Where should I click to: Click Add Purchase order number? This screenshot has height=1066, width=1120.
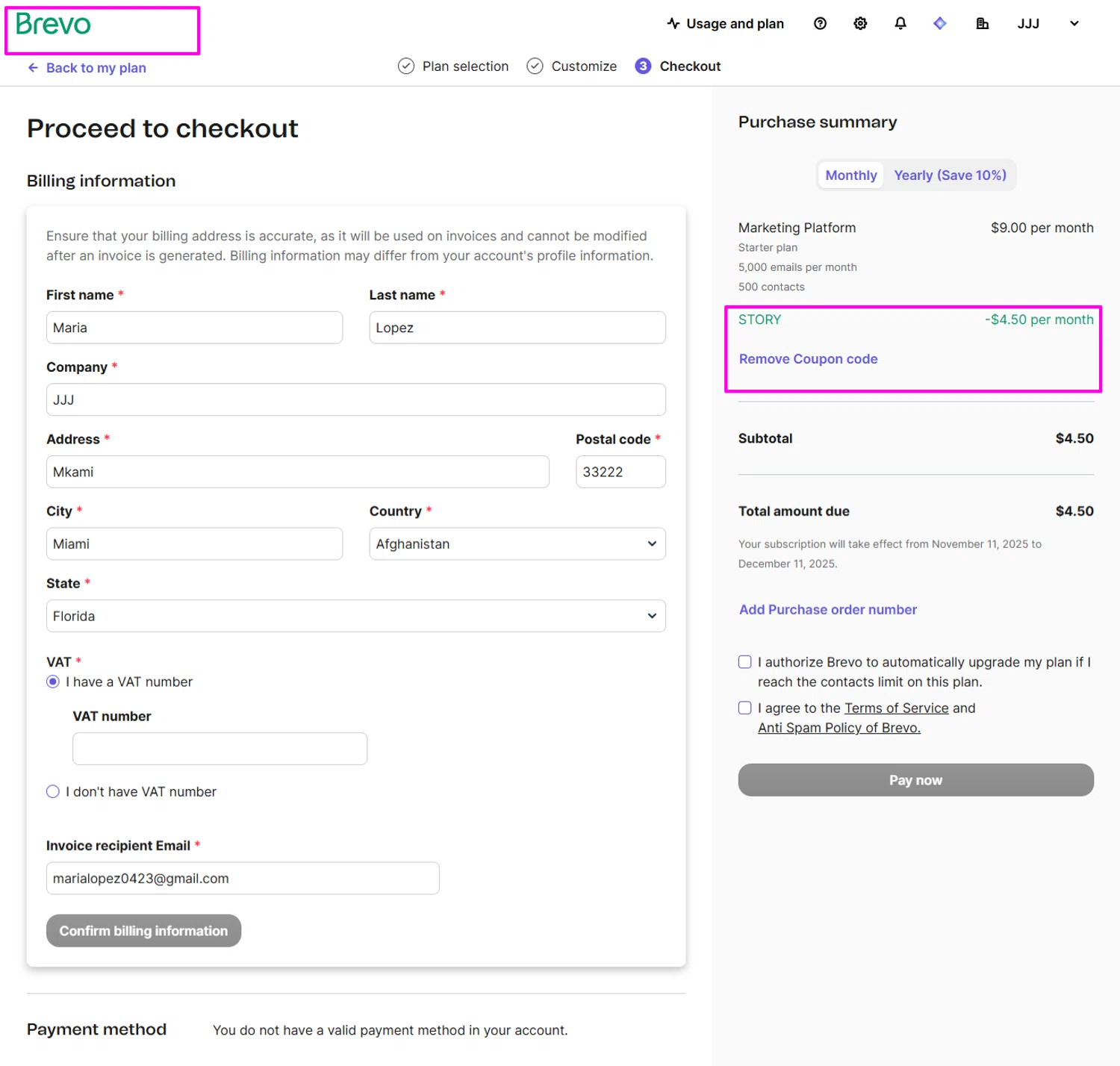click(827, 609)
